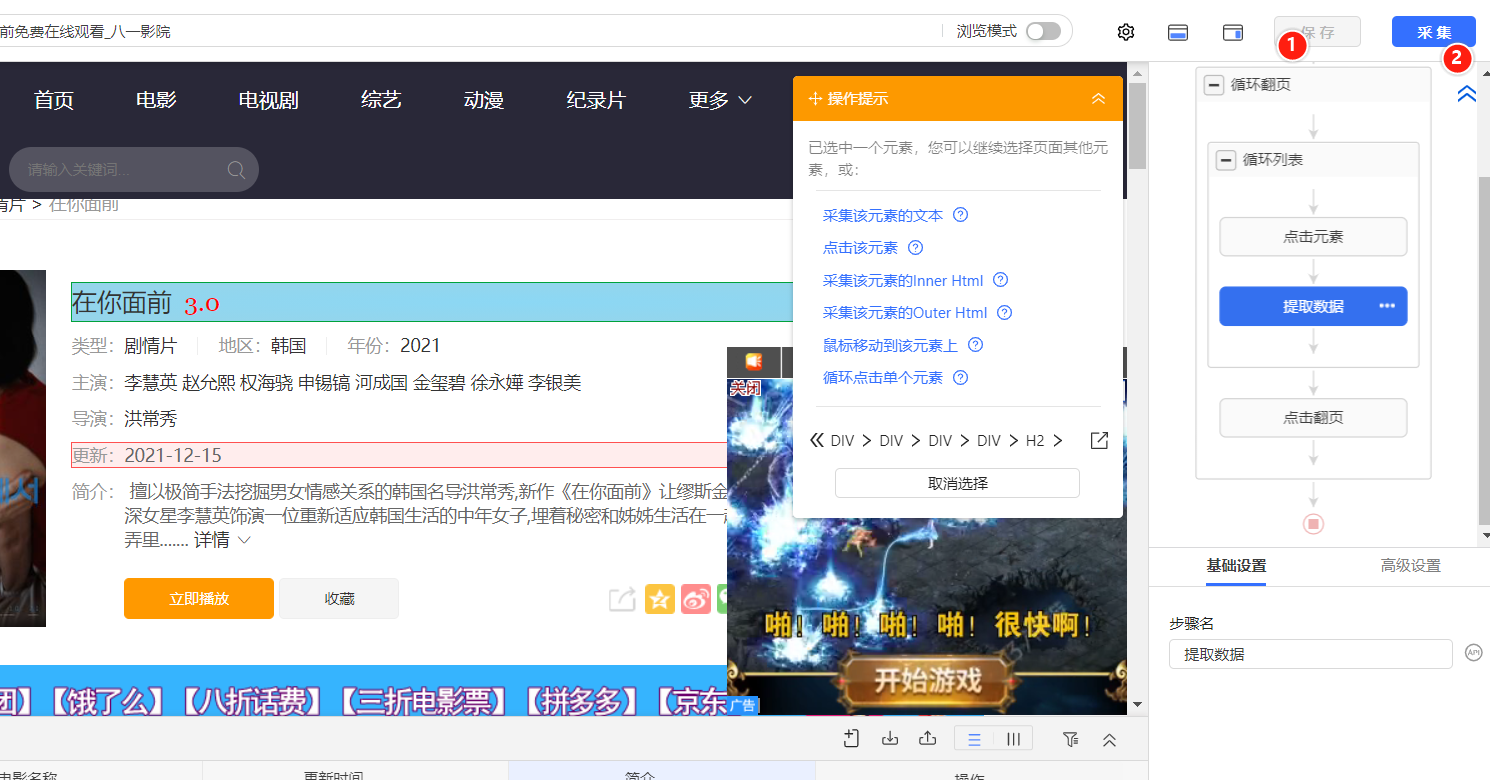Click the 取消选择 button
The height and width of the screenshot is (780, 1490).
point(957,483)
